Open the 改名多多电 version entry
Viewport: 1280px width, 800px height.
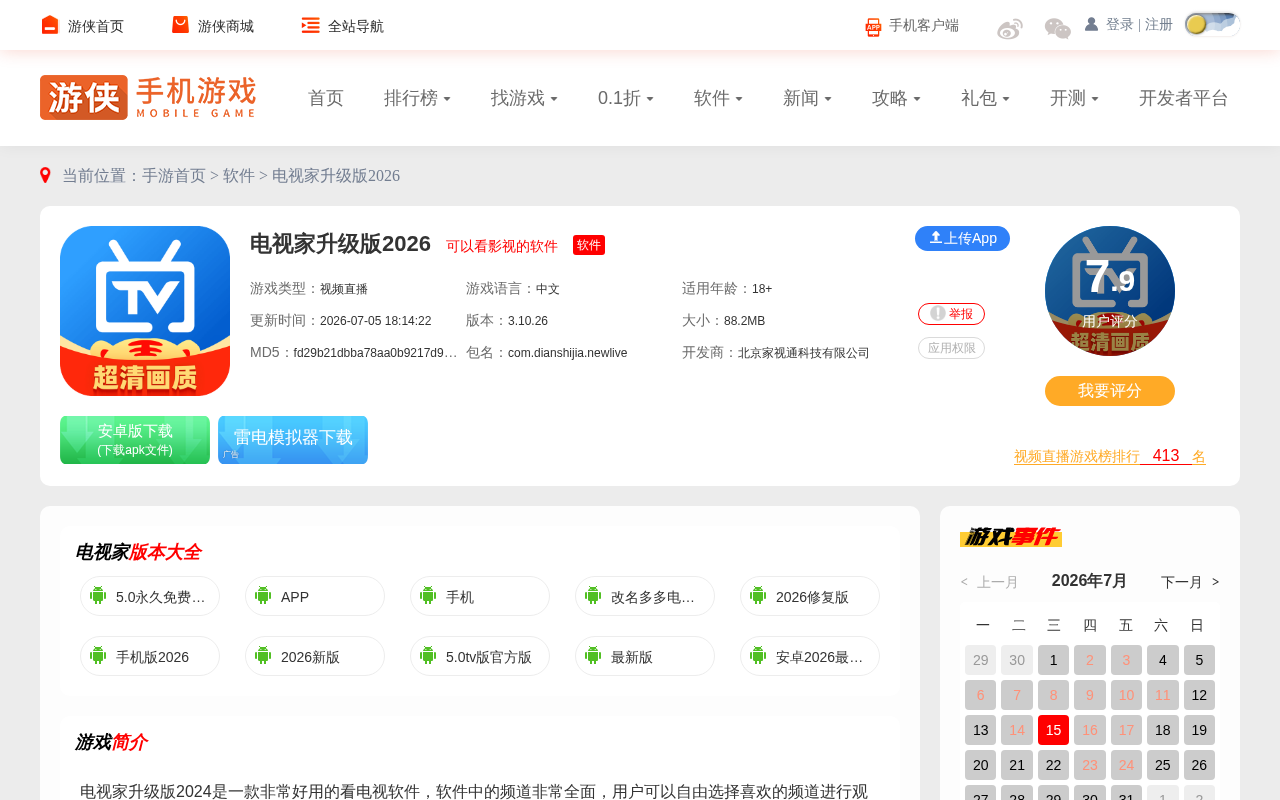point(645,596)
